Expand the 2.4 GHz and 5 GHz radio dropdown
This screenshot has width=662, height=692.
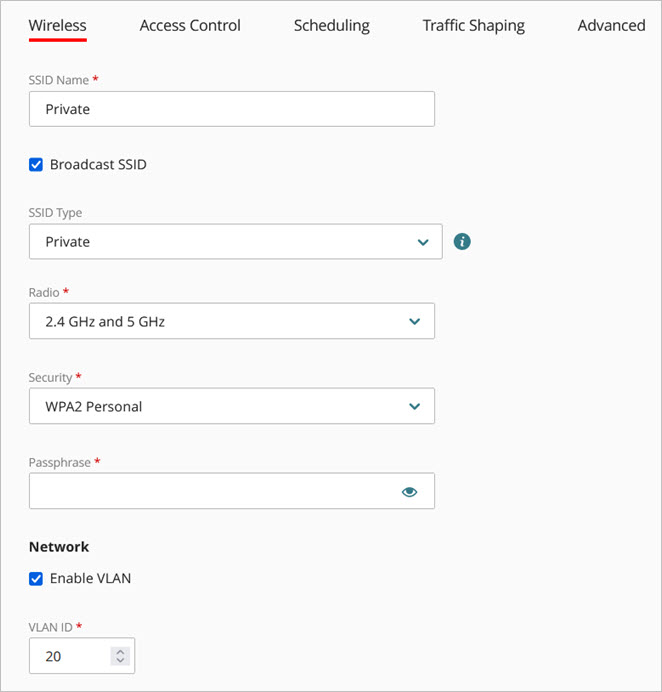pyautogui.click(x=220, y=321)
